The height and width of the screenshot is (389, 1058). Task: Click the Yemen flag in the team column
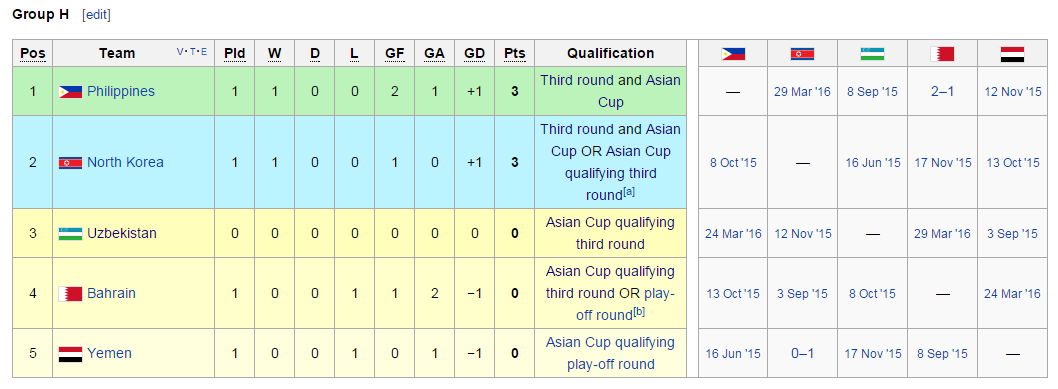click(x=70, y=353)
